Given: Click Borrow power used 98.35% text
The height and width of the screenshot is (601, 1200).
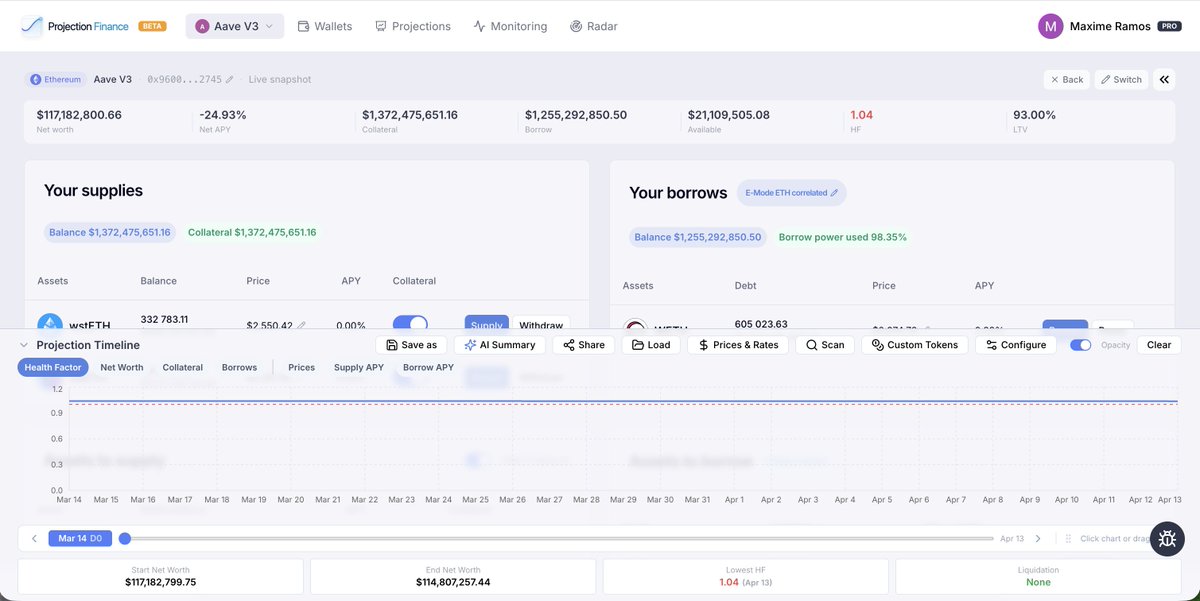Looking at the screenshot, I should click(x=843, y=237).
